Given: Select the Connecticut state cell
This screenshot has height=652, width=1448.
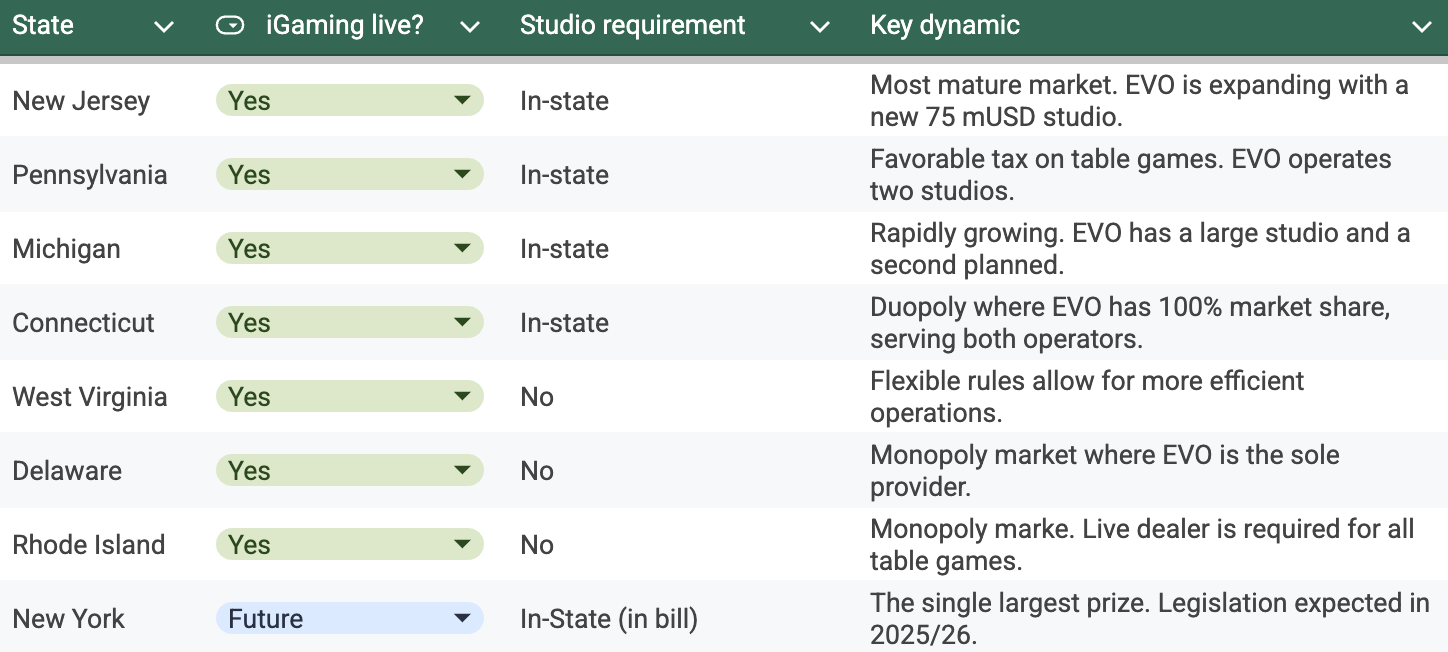Looking at the screenshot, I should (x=100, y=323).
